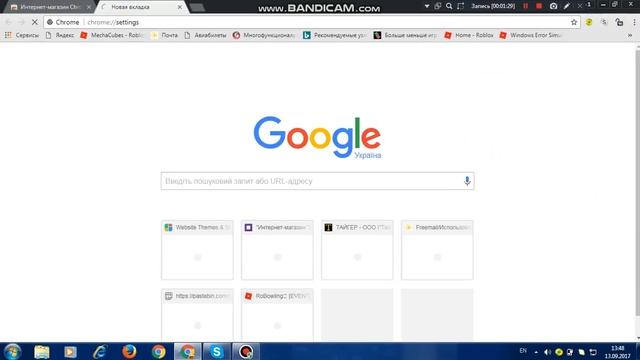Click the lock-shaped extension icon in toolbar
This screenshot has height=360, width=640.
click(x=619, y=22)
